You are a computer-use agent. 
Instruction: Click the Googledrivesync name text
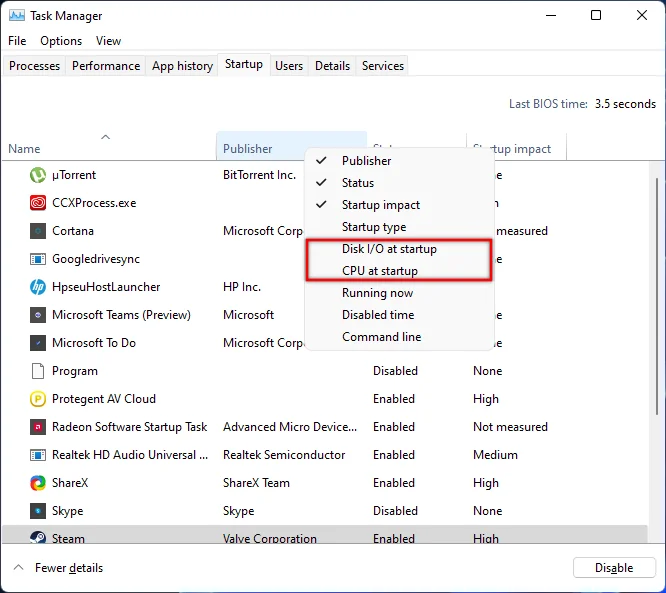[96, 259]
